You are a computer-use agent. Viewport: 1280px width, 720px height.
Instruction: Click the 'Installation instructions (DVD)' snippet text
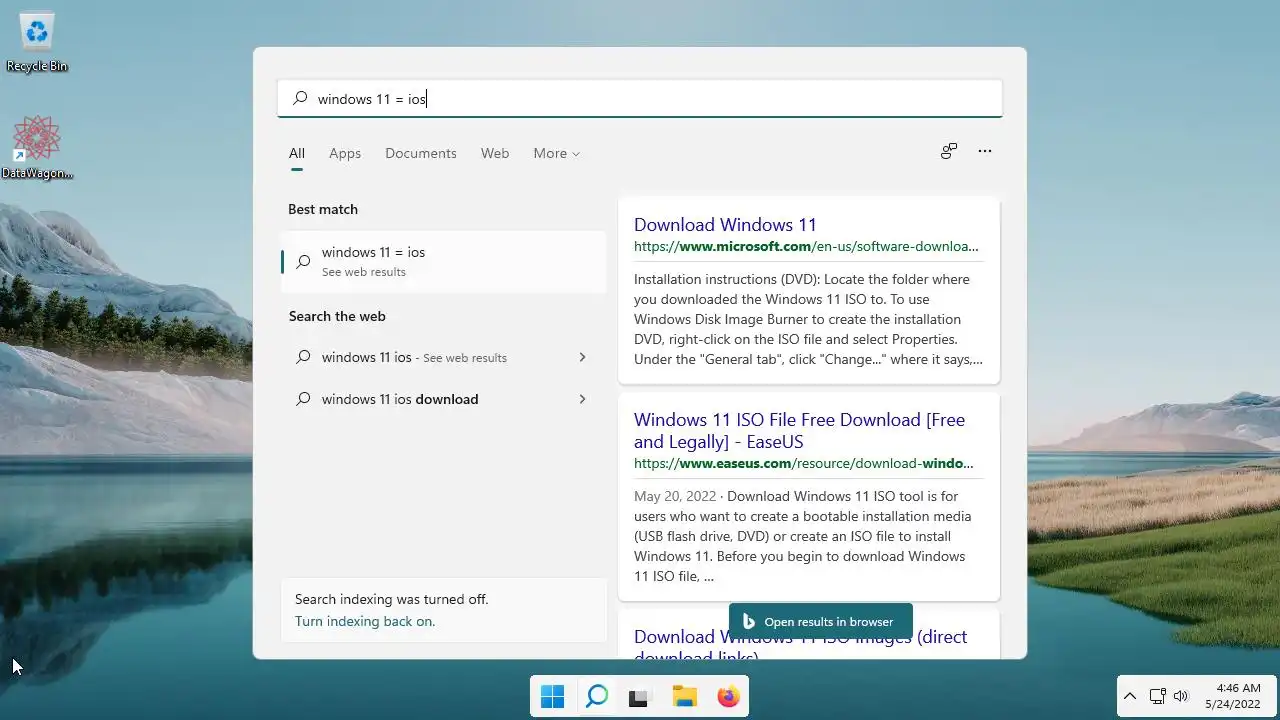point(808,319)
